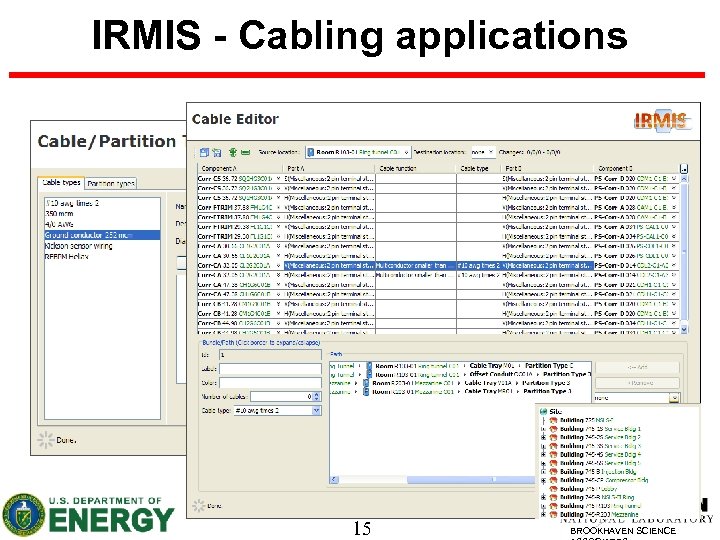Click highlighted Multiconductor cable function cell
The image size is (720, 540).
pyautogui.click(x=416, y=265)
